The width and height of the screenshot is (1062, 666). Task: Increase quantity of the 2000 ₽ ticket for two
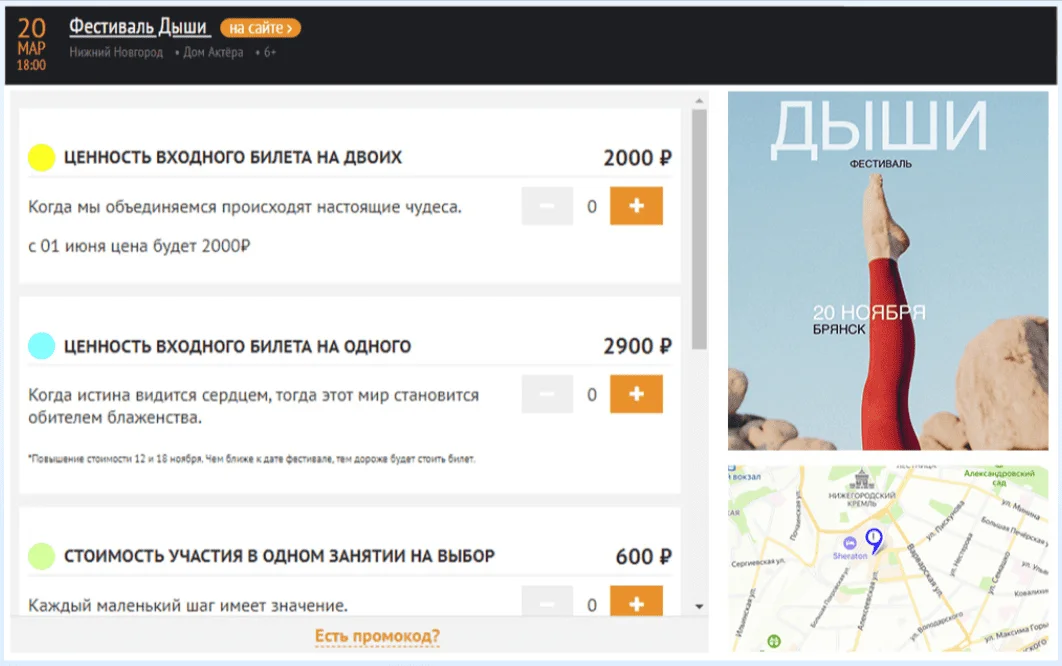point(636,206)
